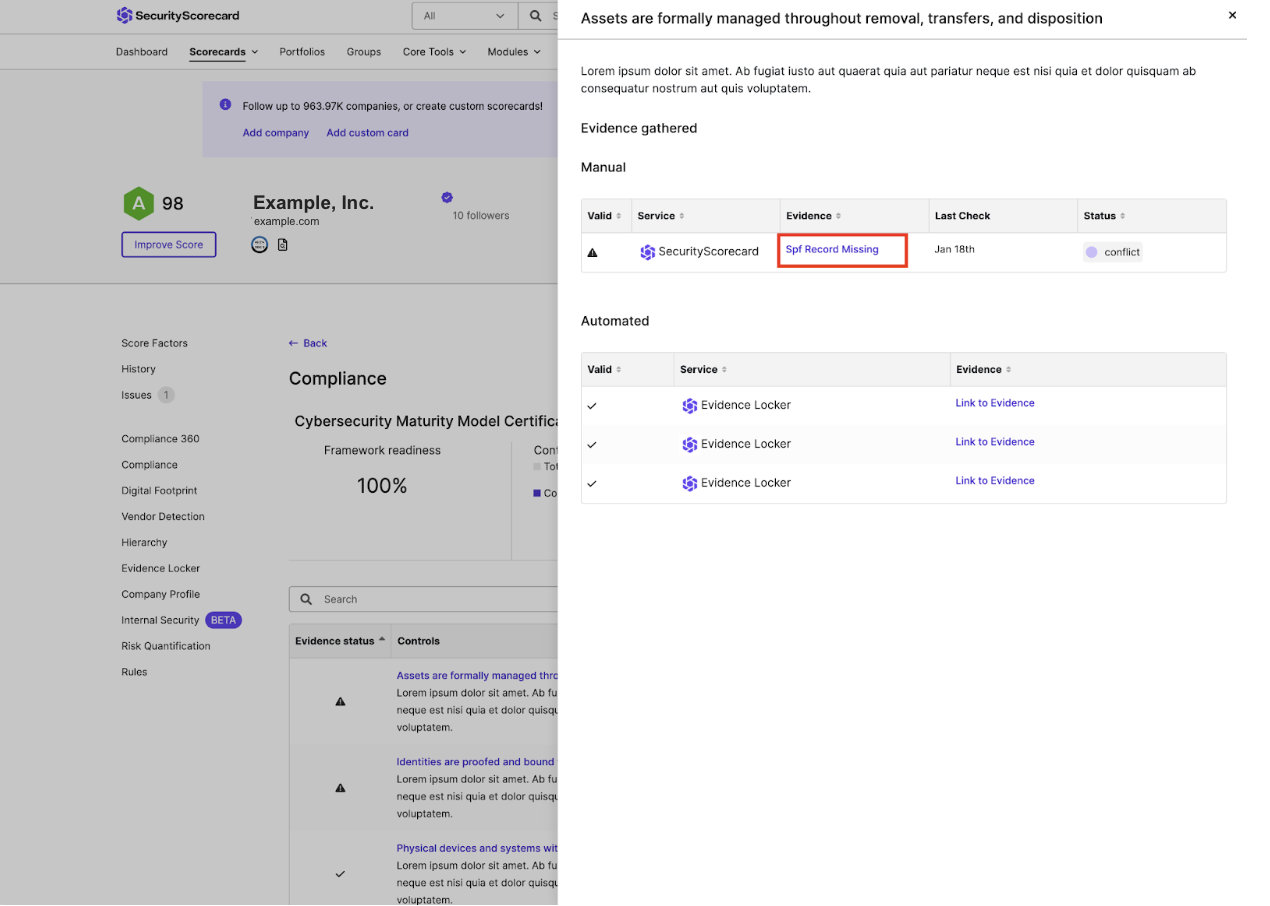Sort by Evidence status column

(x=340, y=641)
